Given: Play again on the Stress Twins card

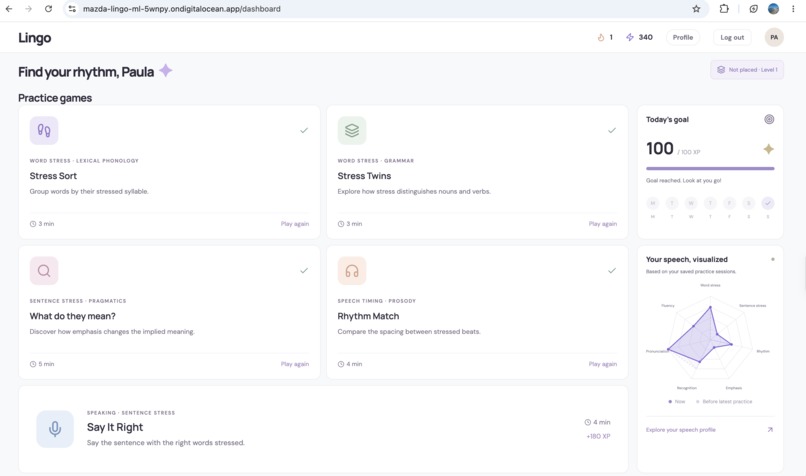Looking at the screenshot, I should coord(602,224).
